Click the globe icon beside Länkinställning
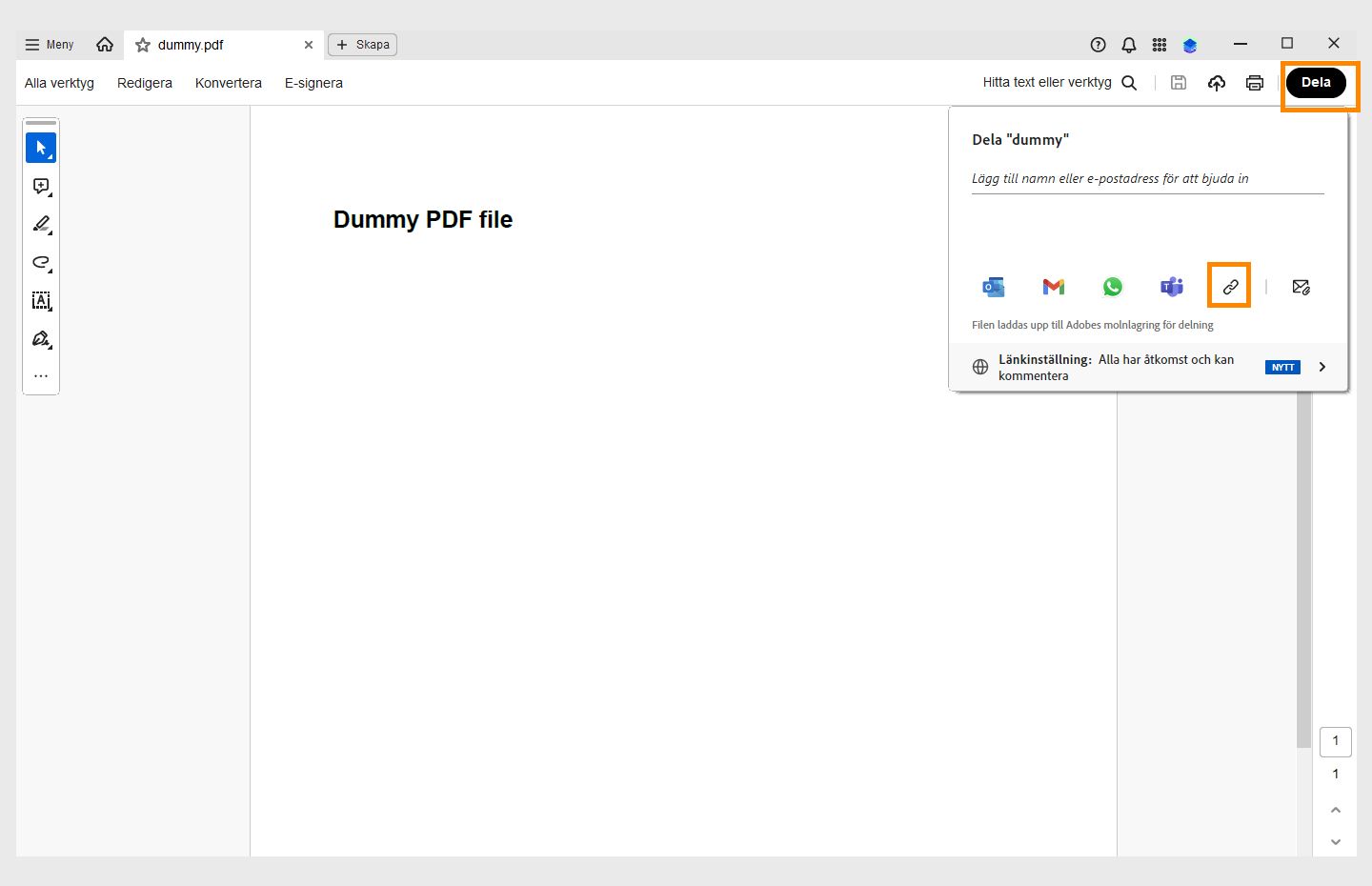 tap(980, 367)
